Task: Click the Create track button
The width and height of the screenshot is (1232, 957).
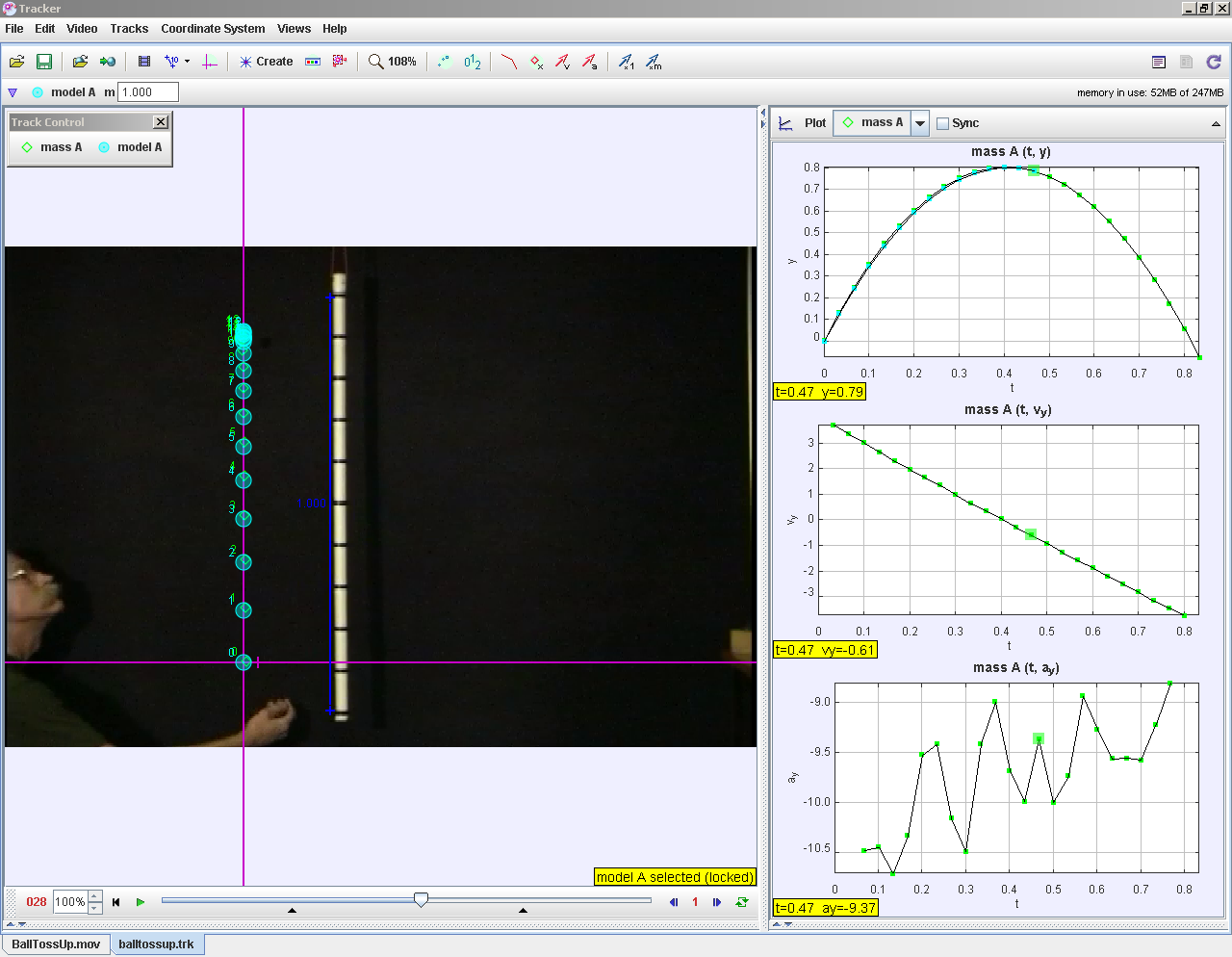Action: 266,62
